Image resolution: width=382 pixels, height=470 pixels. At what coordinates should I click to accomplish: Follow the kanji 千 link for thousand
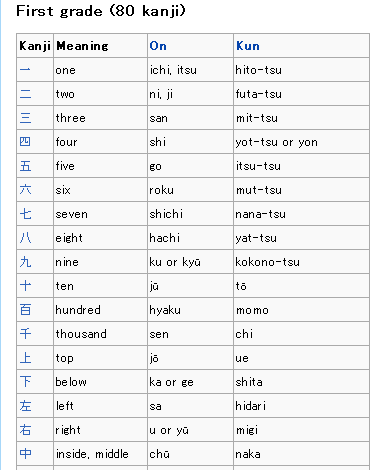click(25, 334)
